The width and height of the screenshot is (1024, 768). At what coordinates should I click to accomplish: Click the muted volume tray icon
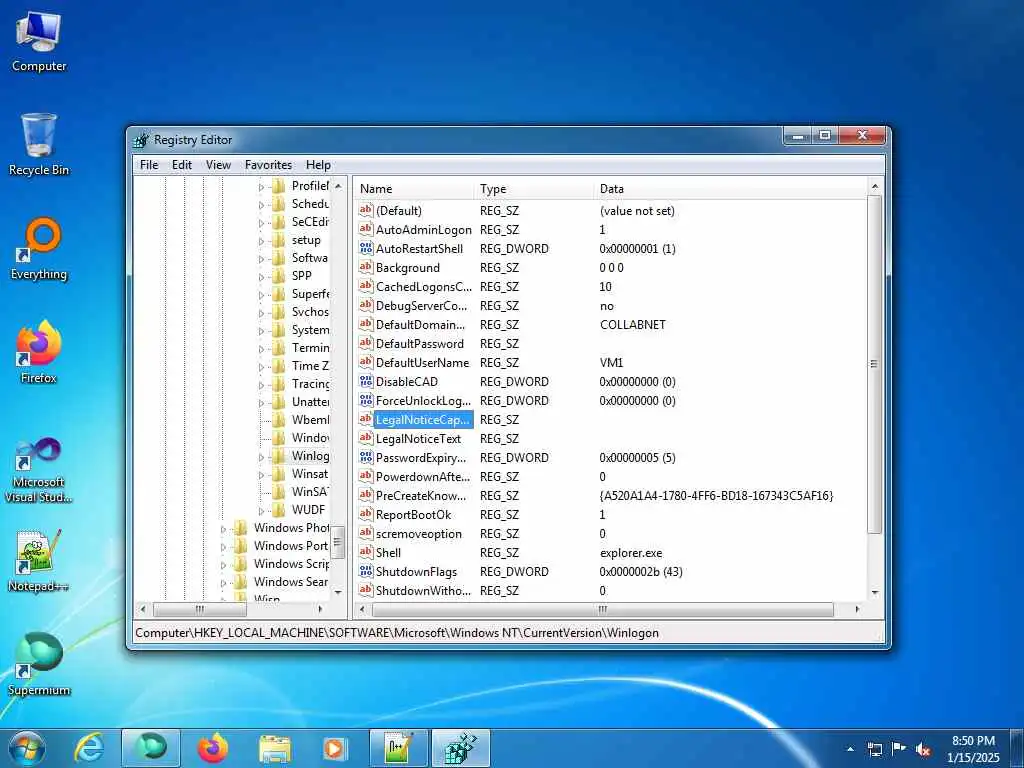pyautogui.click(x=923, y=749)
